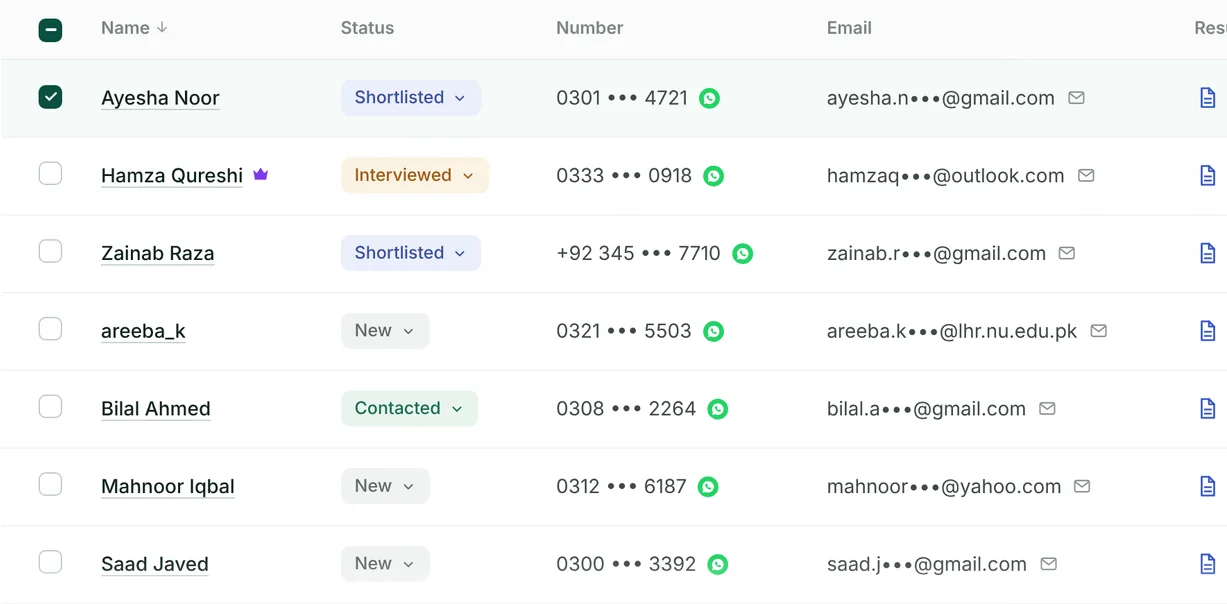The height and width of the screenshot is (604, 1227).
Task: Click the WhatsApp icon next to +92 345 ••• 7710
Action: pos(742,254)
